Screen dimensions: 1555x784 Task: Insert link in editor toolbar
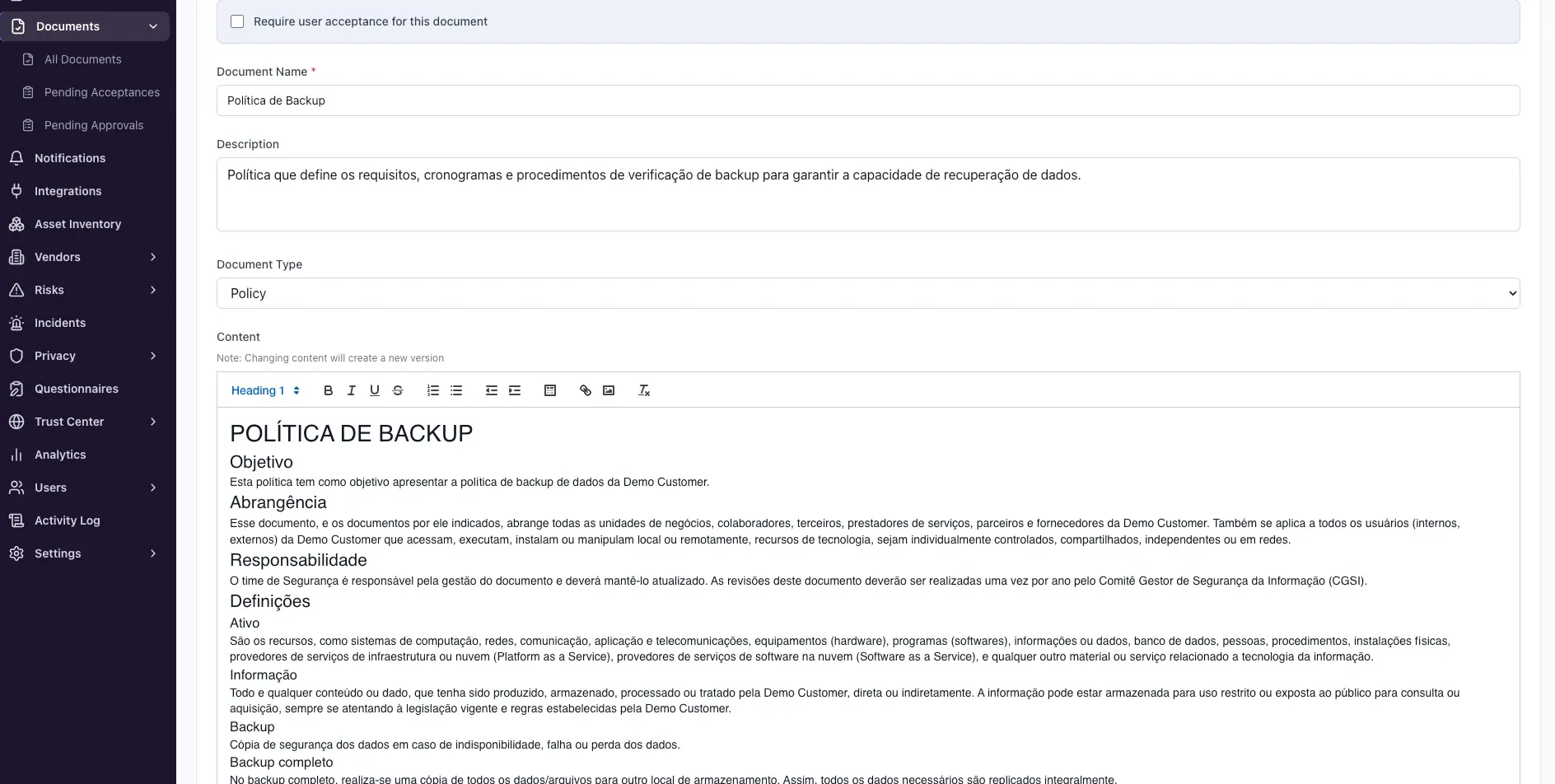coord(585,390)
